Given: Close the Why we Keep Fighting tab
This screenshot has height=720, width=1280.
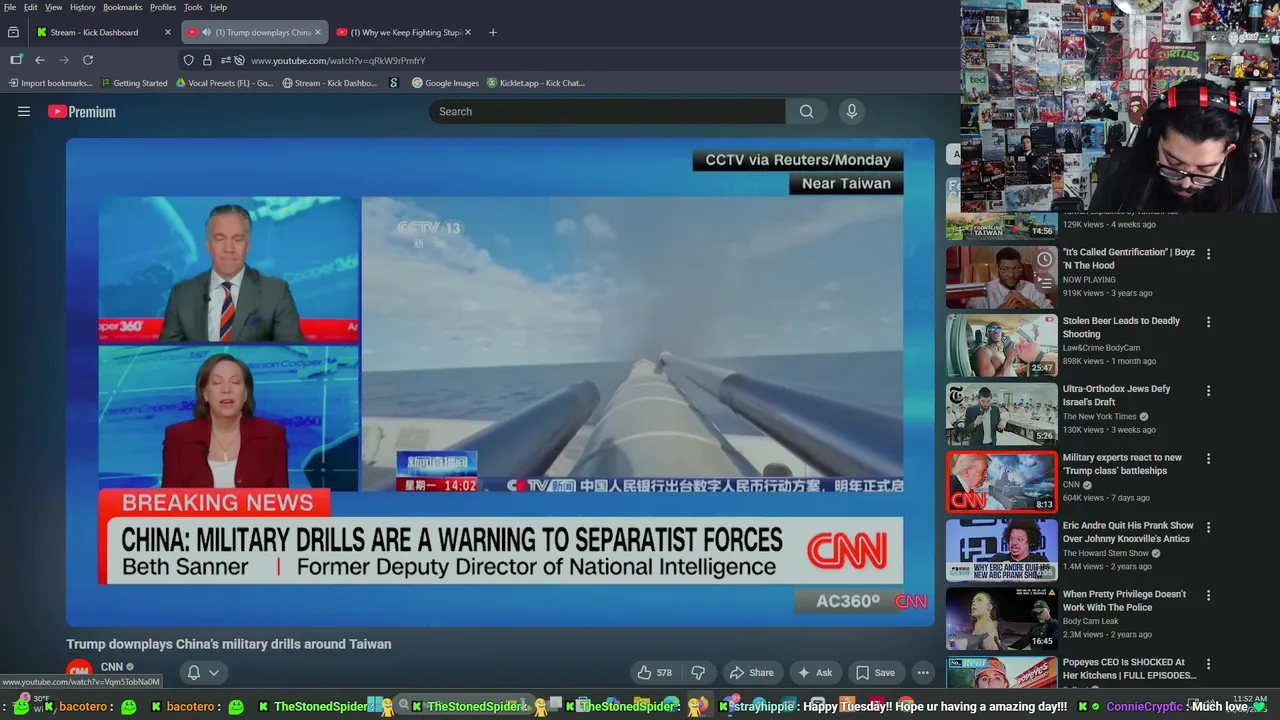Looking at the screenshot, I should point(467,32).
